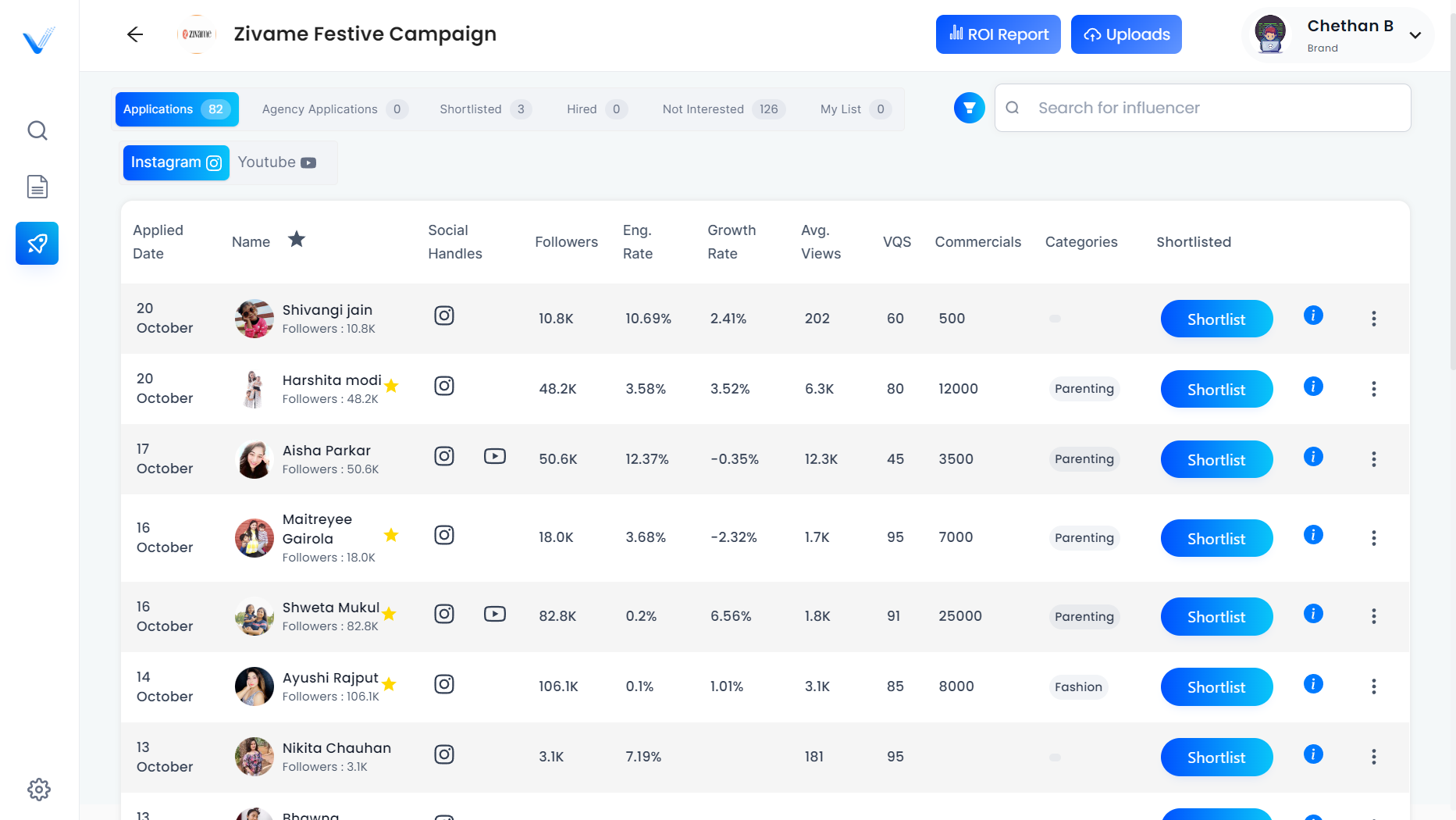Click info icon for Maitreyee Gairola

tap(1313, 535)
